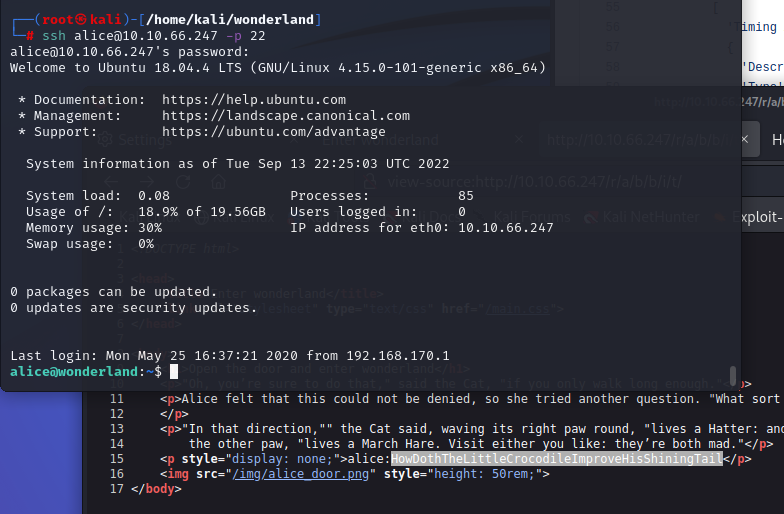
Task: Click the highlighted HowDothTheLittleCrocodile password text
Action: coord(556,458)
